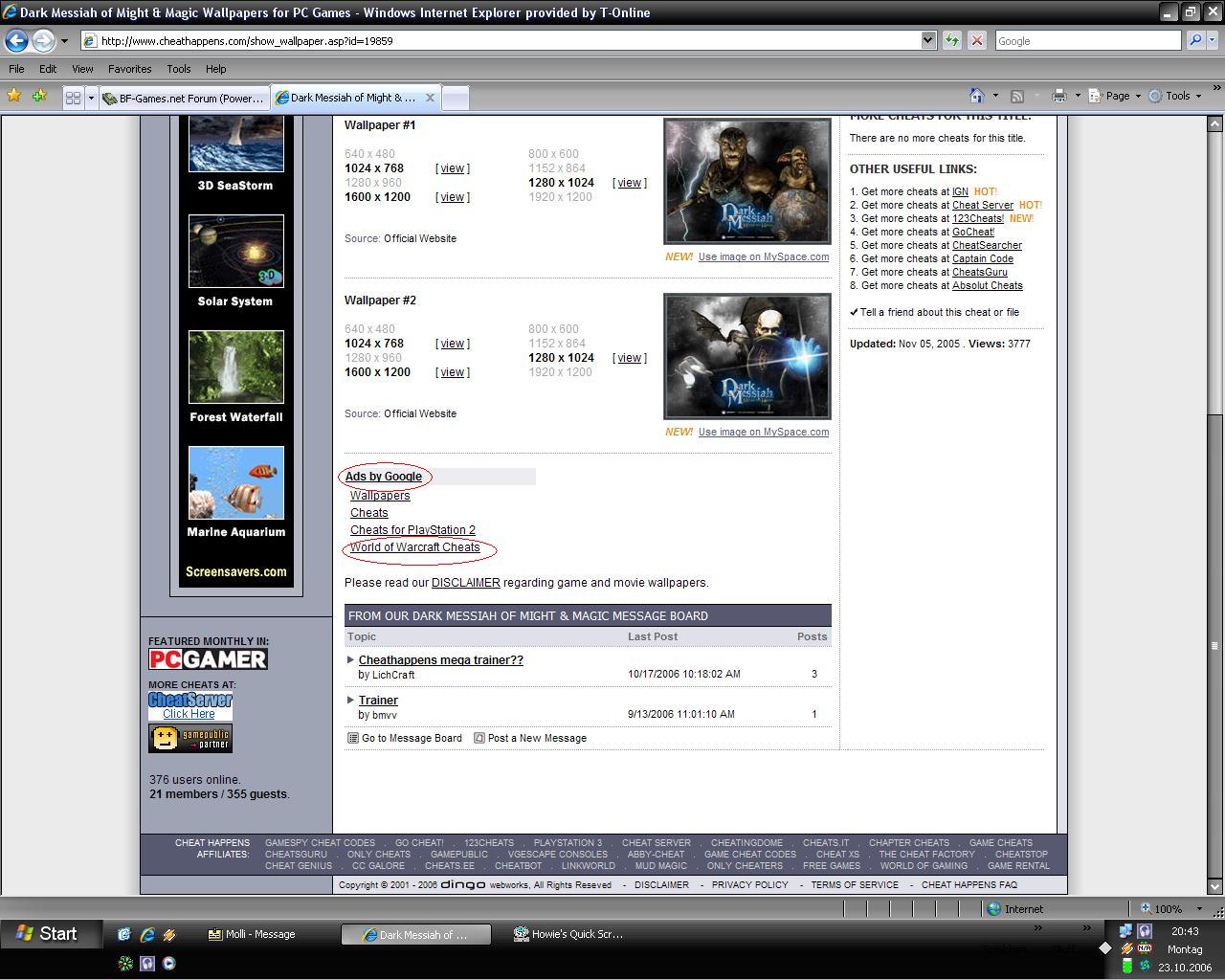Refresh the page with the green arrows icon
The height and width of the screenshot is (980, 1225).
pos(952,40)
